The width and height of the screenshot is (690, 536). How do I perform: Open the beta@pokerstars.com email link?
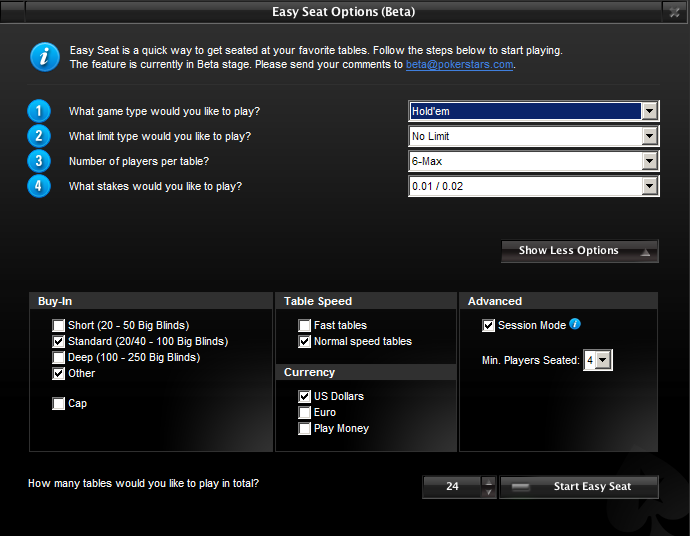459,64
